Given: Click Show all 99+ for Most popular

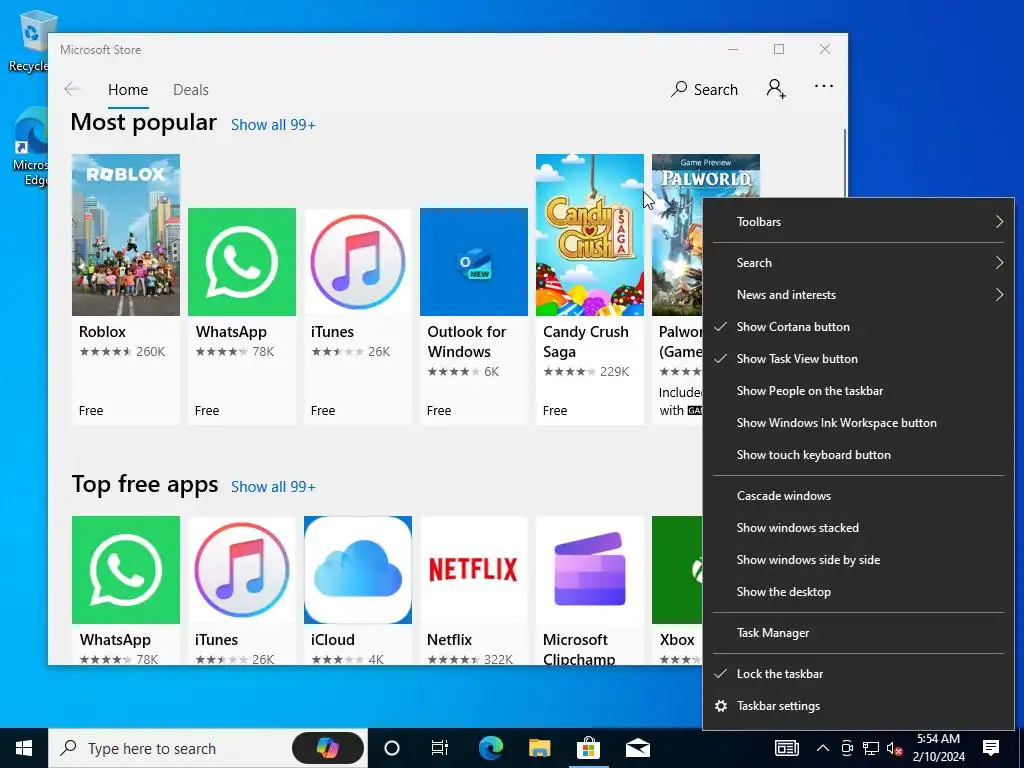Looking at the screenshot, I should click(x=273, y=125).
